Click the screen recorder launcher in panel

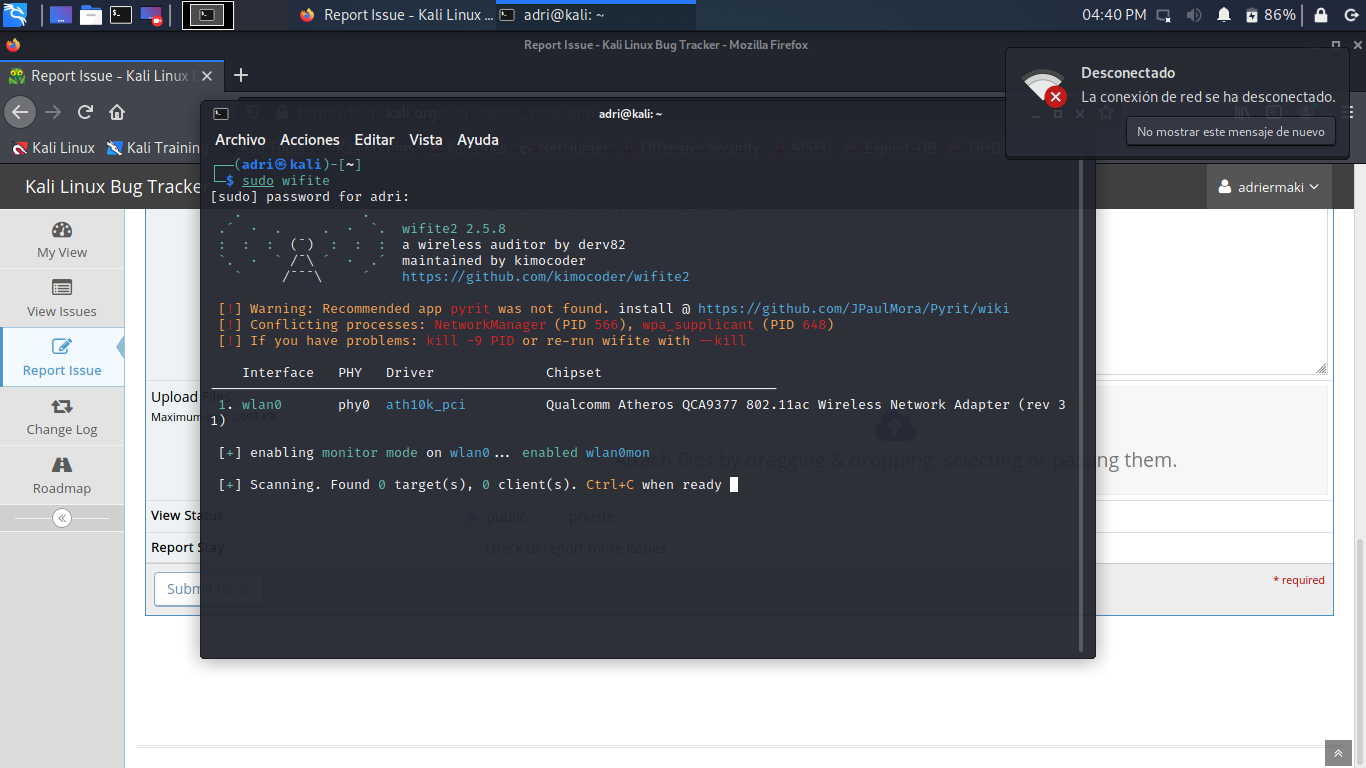pos(151,15)
